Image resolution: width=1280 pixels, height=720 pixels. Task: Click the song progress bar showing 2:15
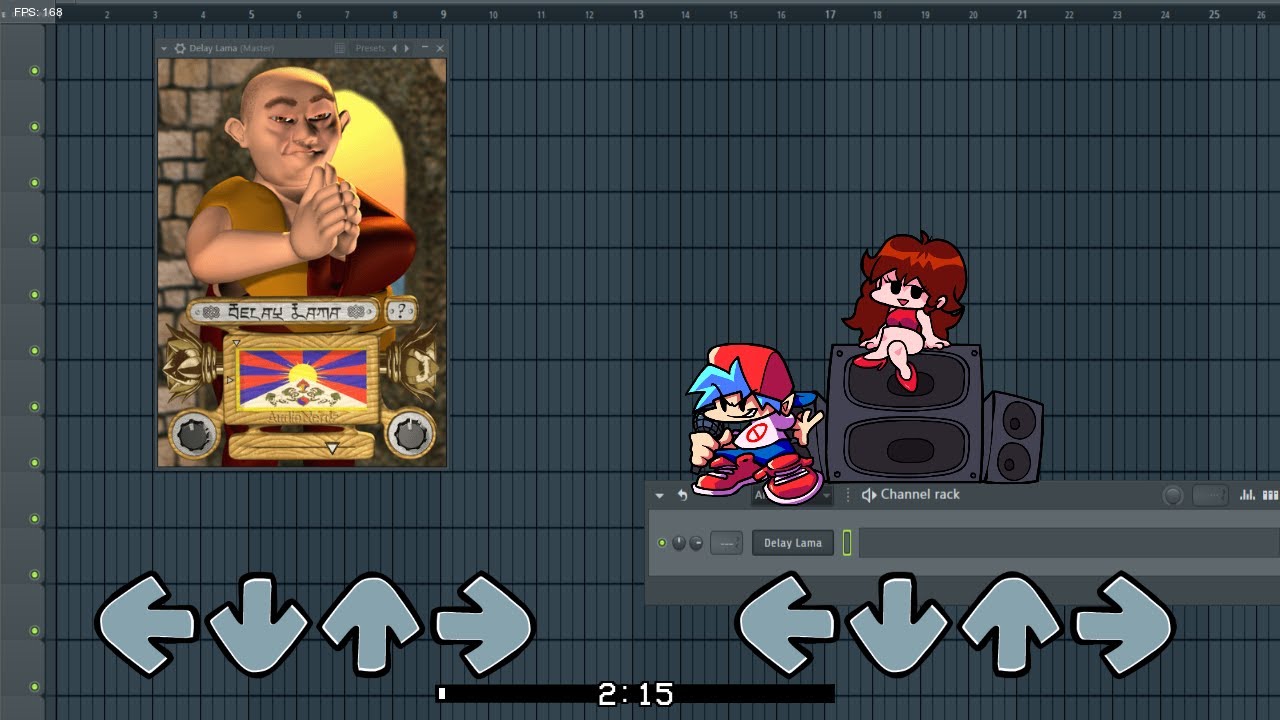[635, 693]
